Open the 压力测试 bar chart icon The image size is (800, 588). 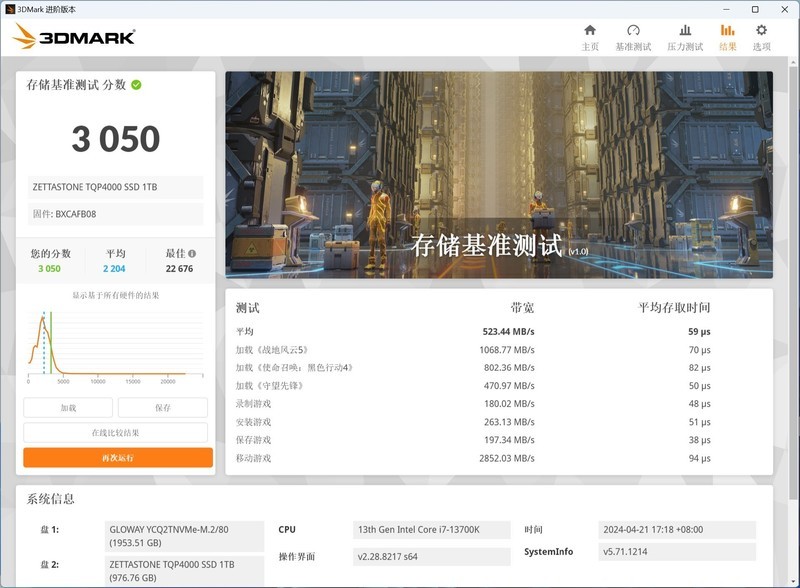[684, 32]
